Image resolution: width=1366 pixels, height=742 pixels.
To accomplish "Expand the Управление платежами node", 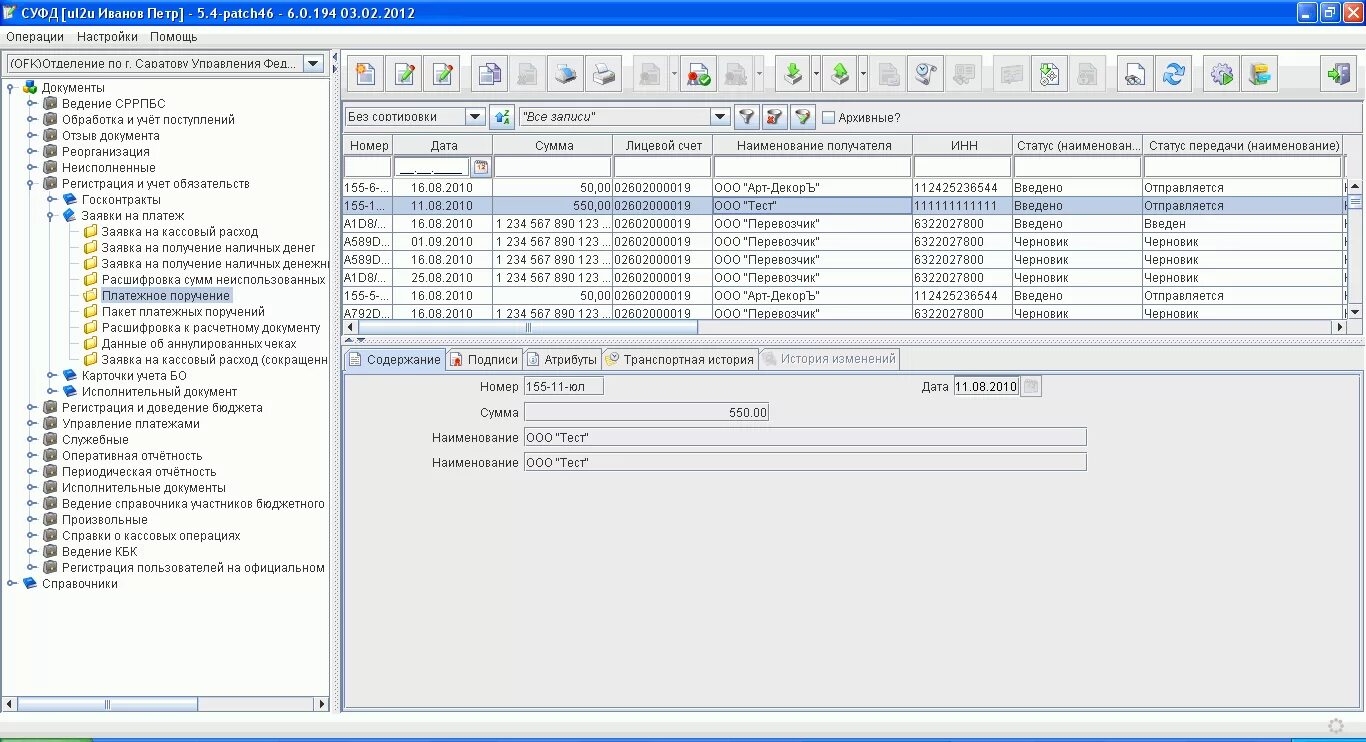I will coord(31,423).
